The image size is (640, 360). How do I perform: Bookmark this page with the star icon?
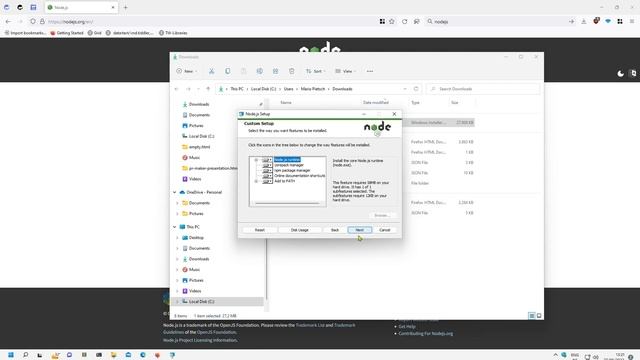392,21
